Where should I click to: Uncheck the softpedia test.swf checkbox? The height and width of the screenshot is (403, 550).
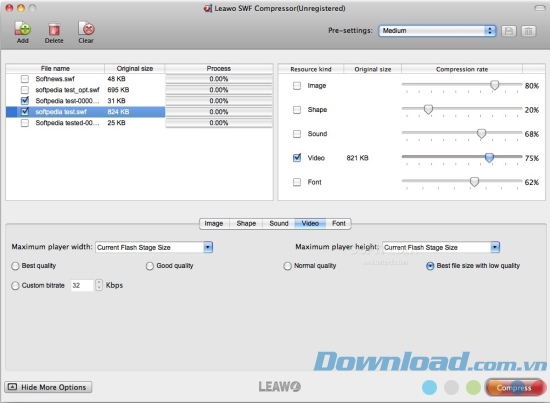pos(25,112)
